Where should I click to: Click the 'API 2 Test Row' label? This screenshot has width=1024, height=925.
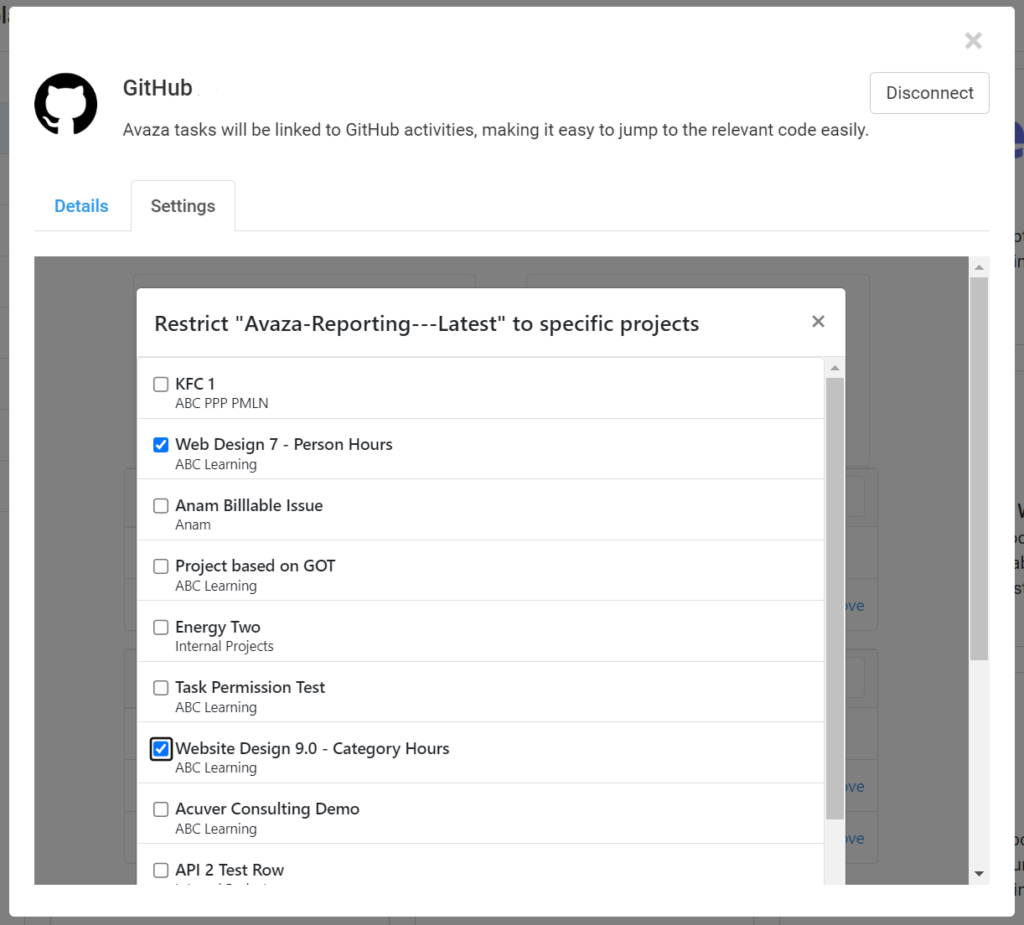pos(229,870)
